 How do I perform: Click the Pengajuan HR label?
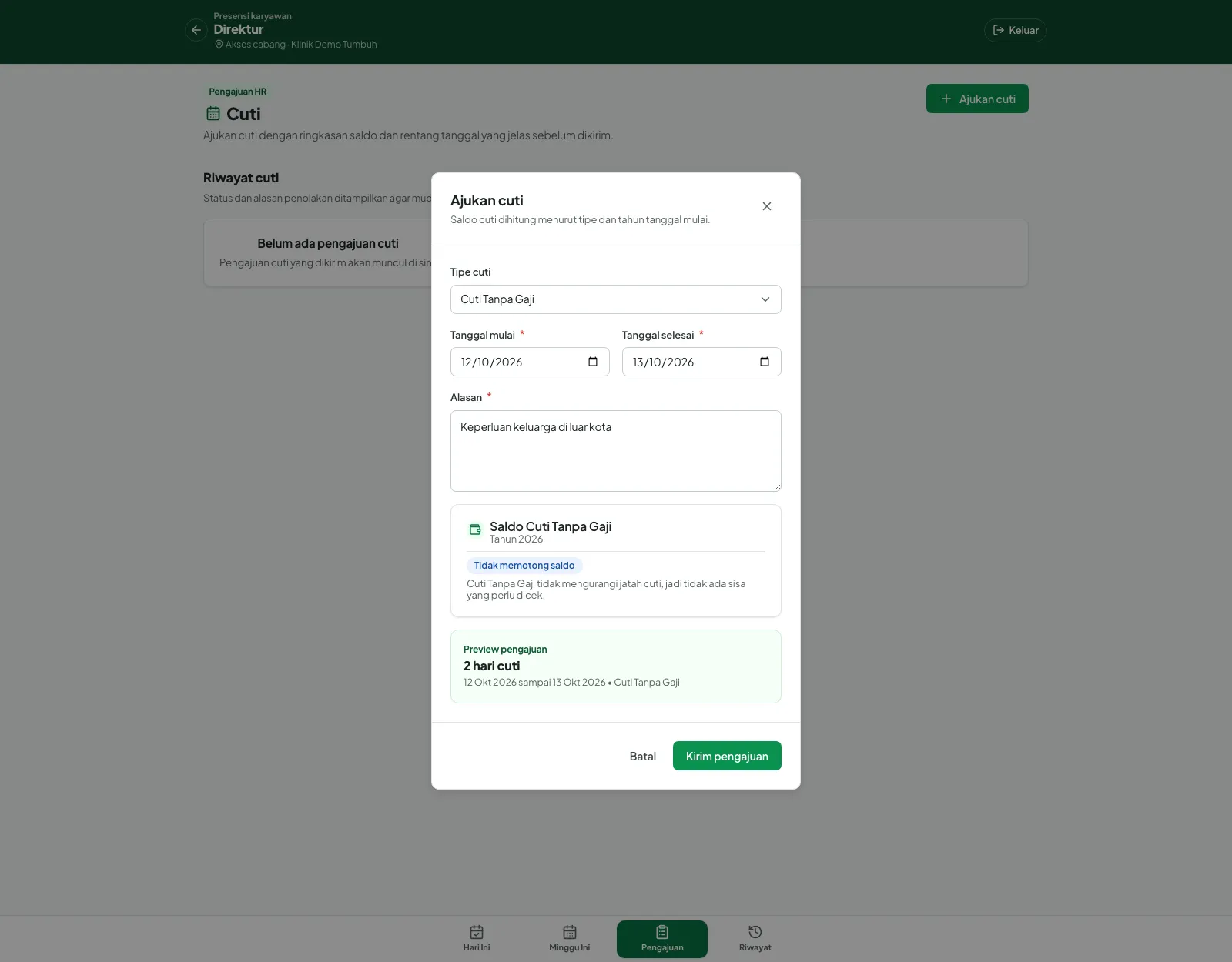(238, 92)
